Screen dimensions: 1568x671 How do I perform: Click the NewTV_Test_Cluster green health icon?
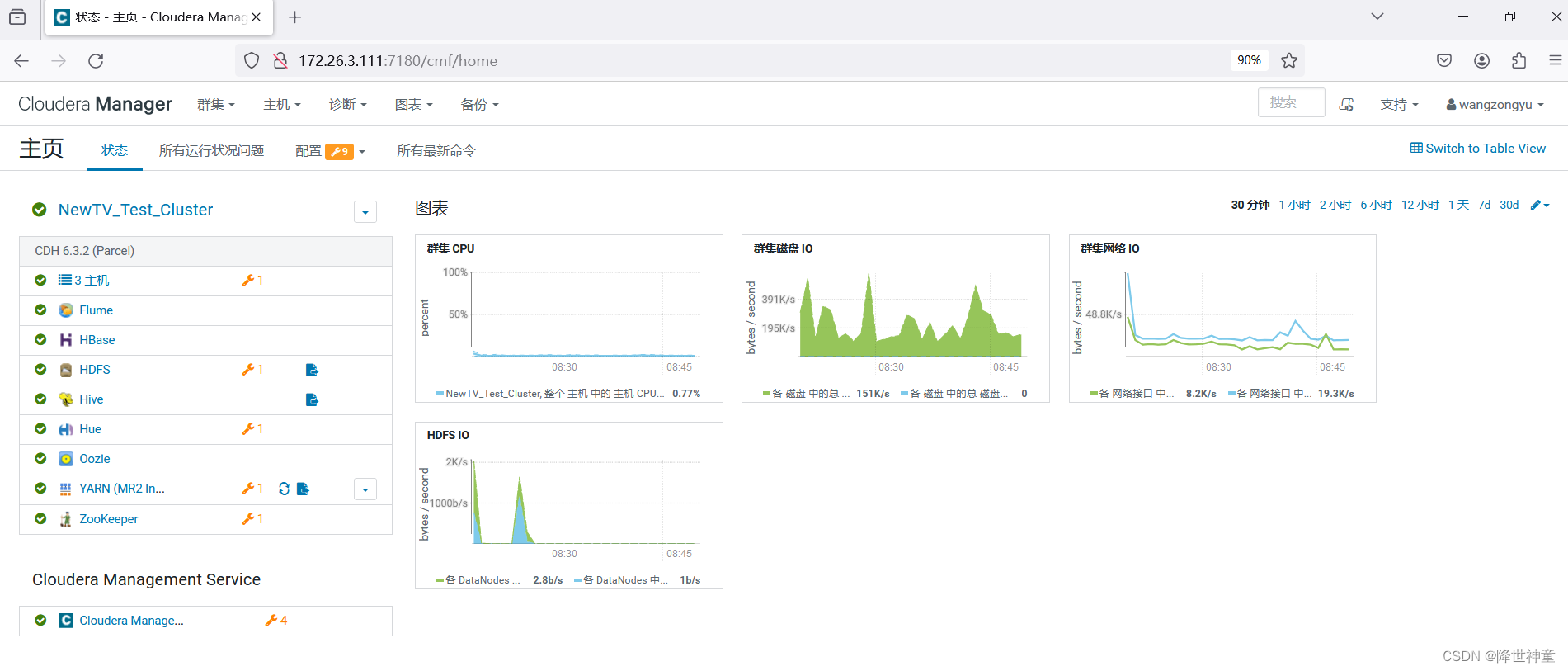click(x=39, y=210)
